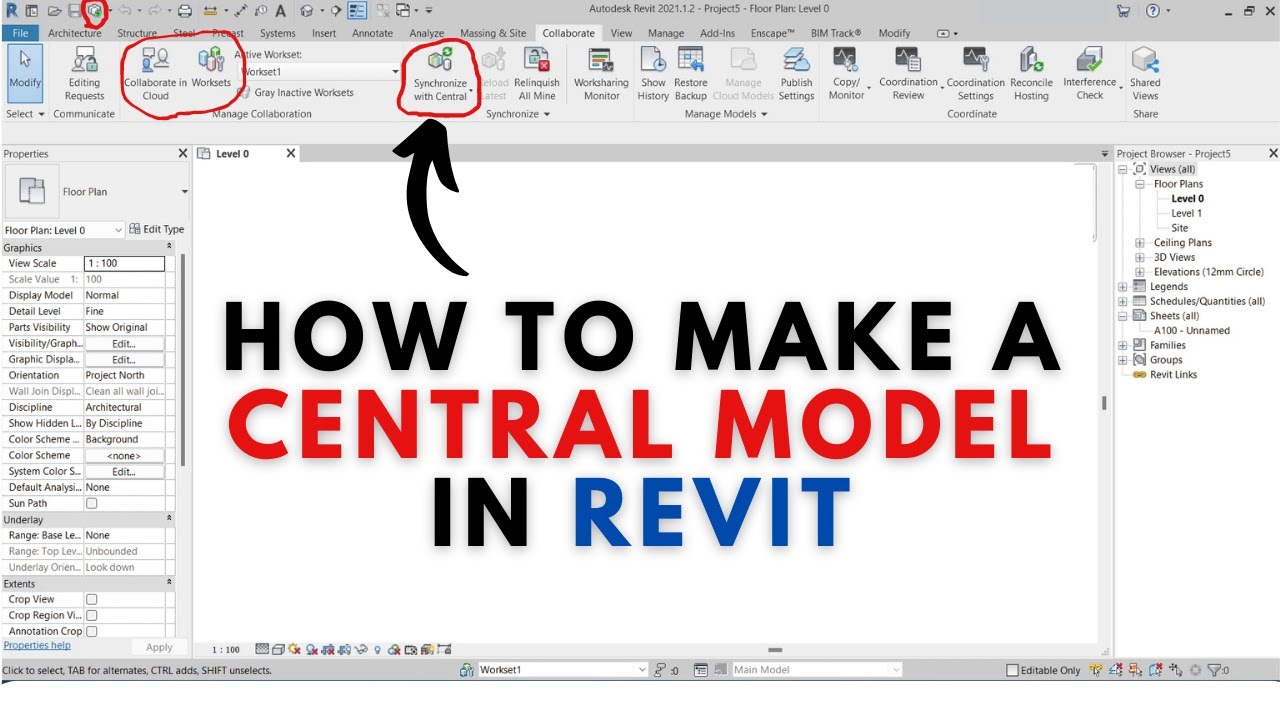Switch to the Annotate tab
Viewport: 1280px width, 720px height.
pyautogui.click(x=373, y=33)
